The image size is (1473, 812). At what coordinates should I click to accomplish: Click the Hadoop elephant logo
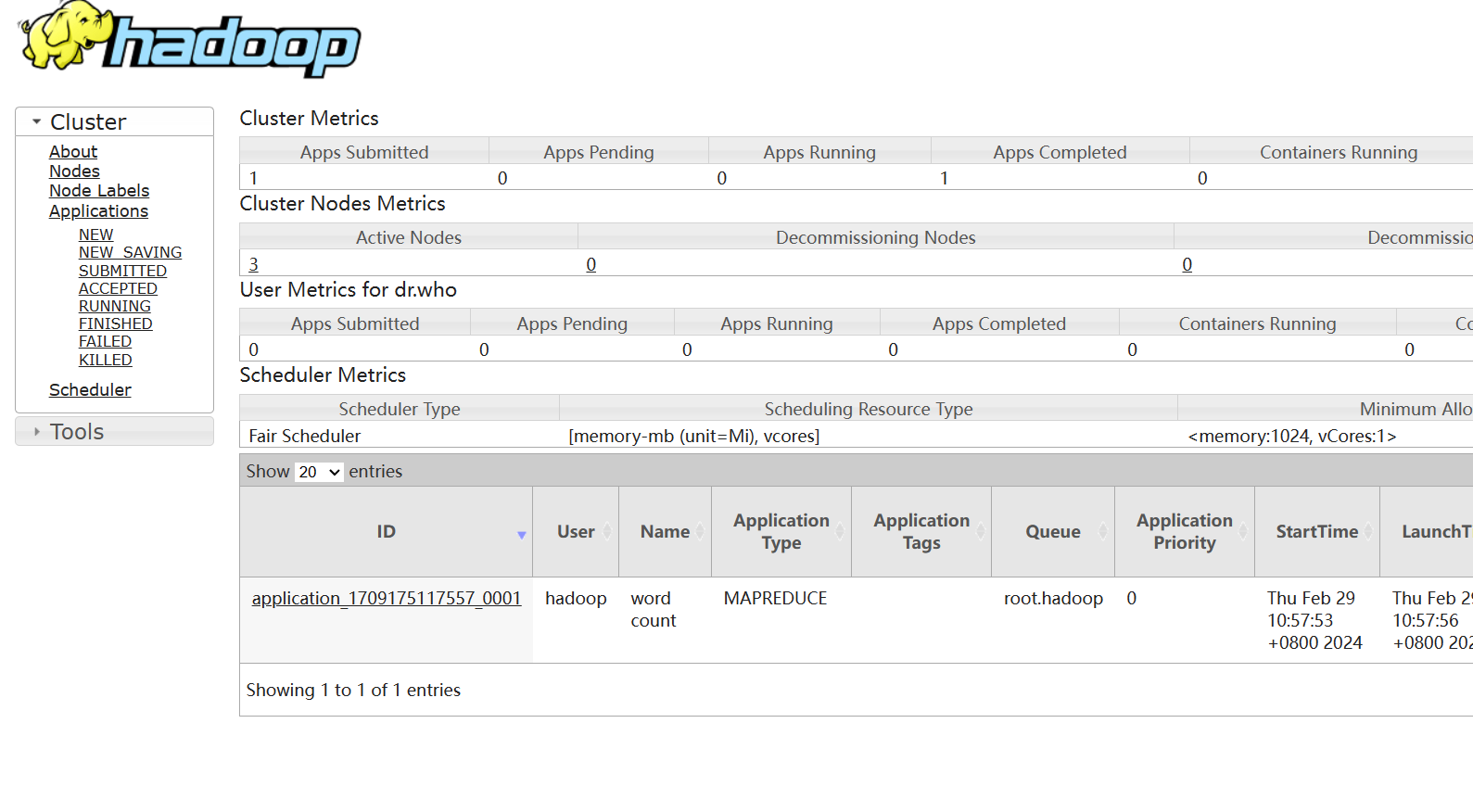(x=190, y=39)
